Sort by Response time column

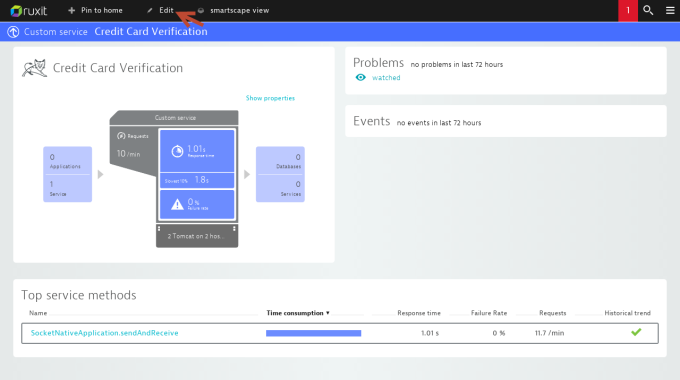tap(419, 313)
